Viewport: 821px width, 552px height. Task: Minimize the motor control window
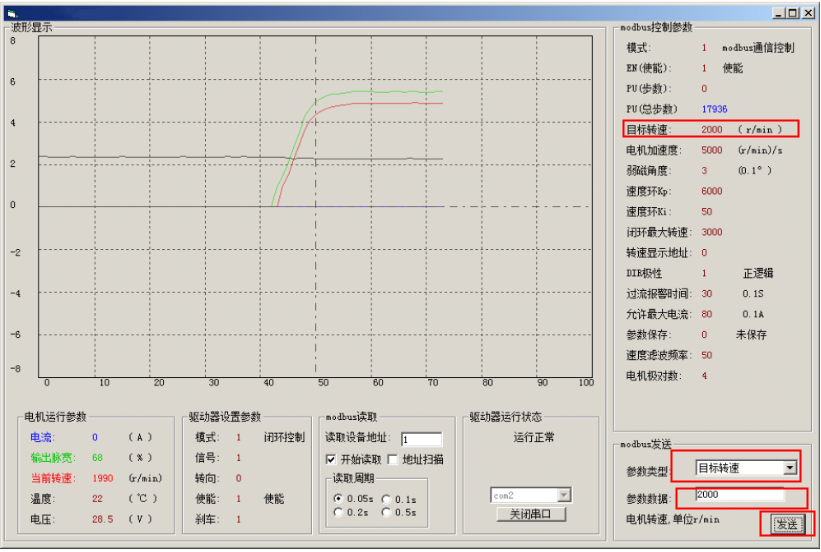pos(777,13)
